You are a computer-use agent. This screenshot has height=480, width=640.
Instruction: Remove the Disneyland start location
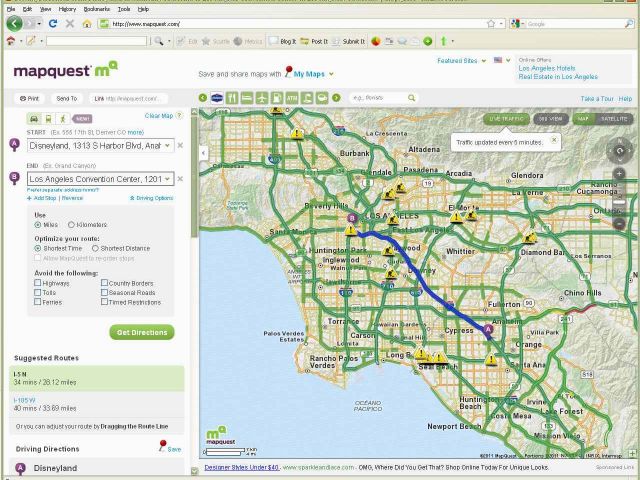pyautogui.click(x=180, y=145)
